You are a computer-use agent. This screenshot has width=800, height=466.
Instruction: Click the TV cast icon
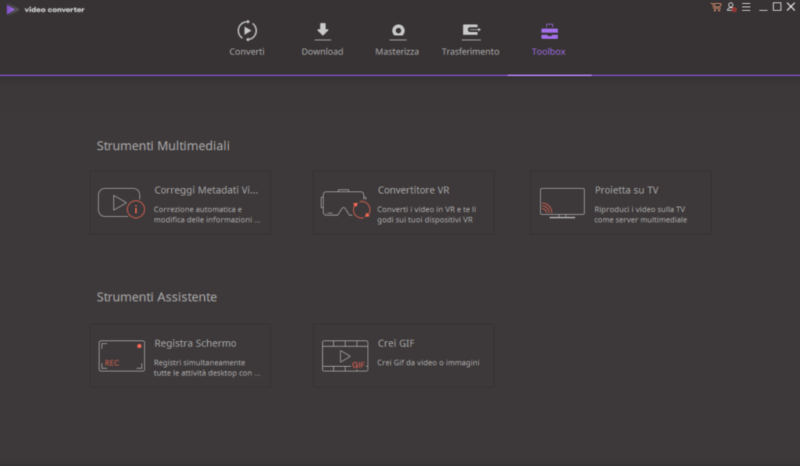click(561, 202)
